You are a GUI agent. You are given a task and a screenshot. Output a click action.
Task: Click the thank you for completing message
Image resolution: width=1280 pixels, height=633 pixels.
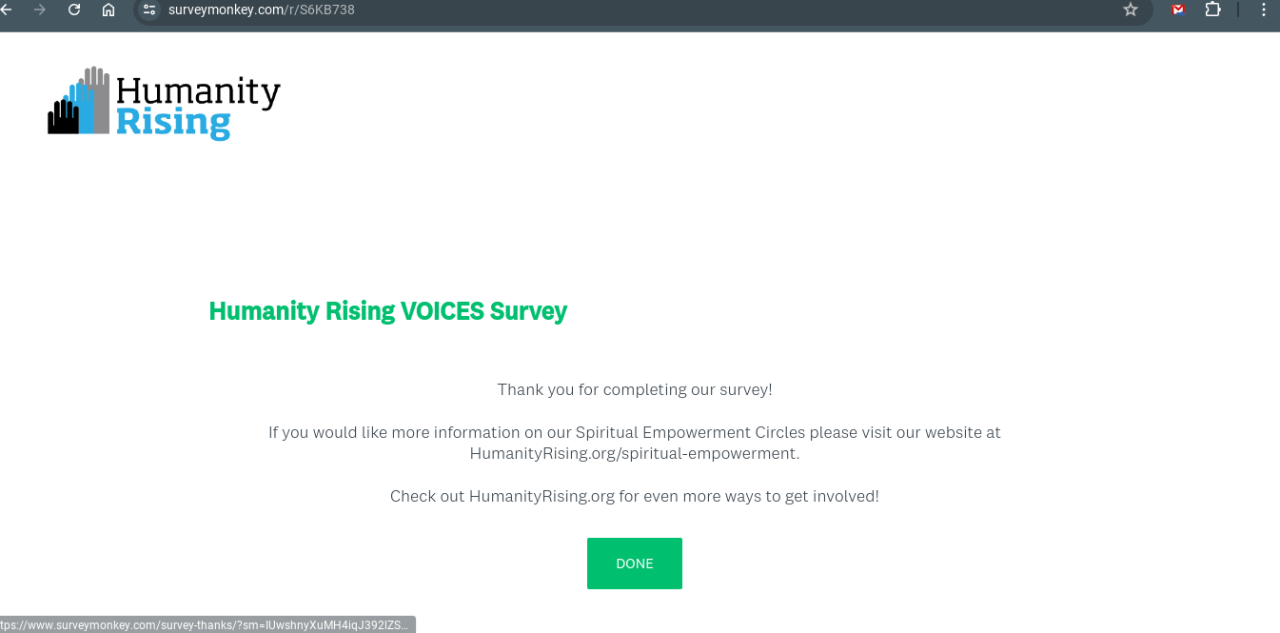pyautogui.click(x=635, y=390)
